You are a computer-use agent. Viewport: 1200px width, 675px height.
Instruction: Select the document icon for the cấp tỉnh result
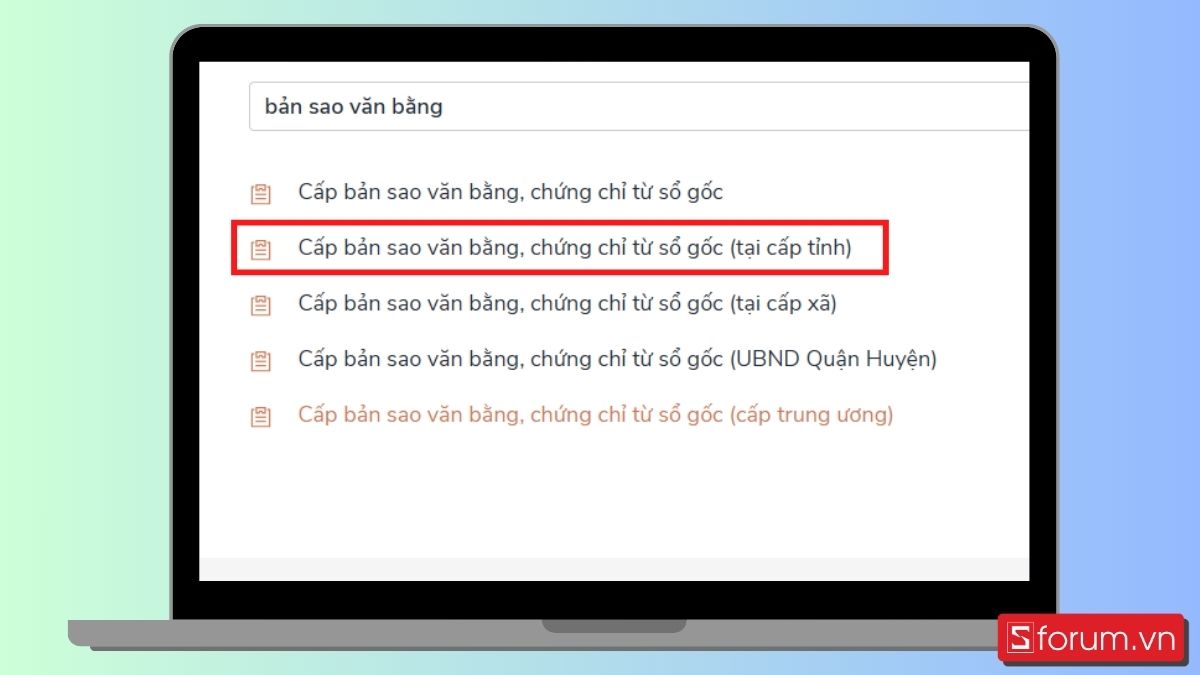point(260,247)
